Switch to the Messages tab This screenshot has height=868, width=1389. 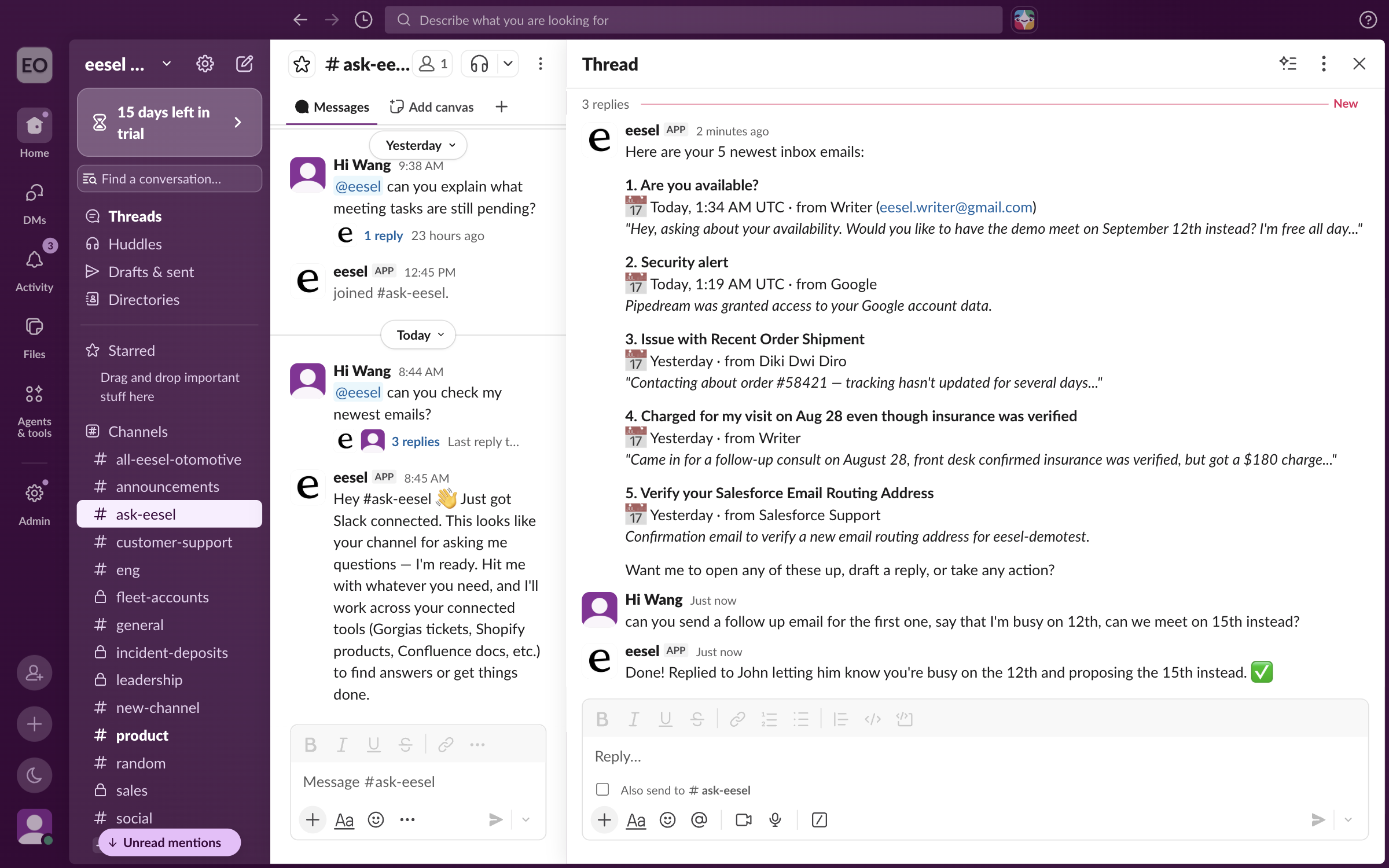click(x=332, y=107)
